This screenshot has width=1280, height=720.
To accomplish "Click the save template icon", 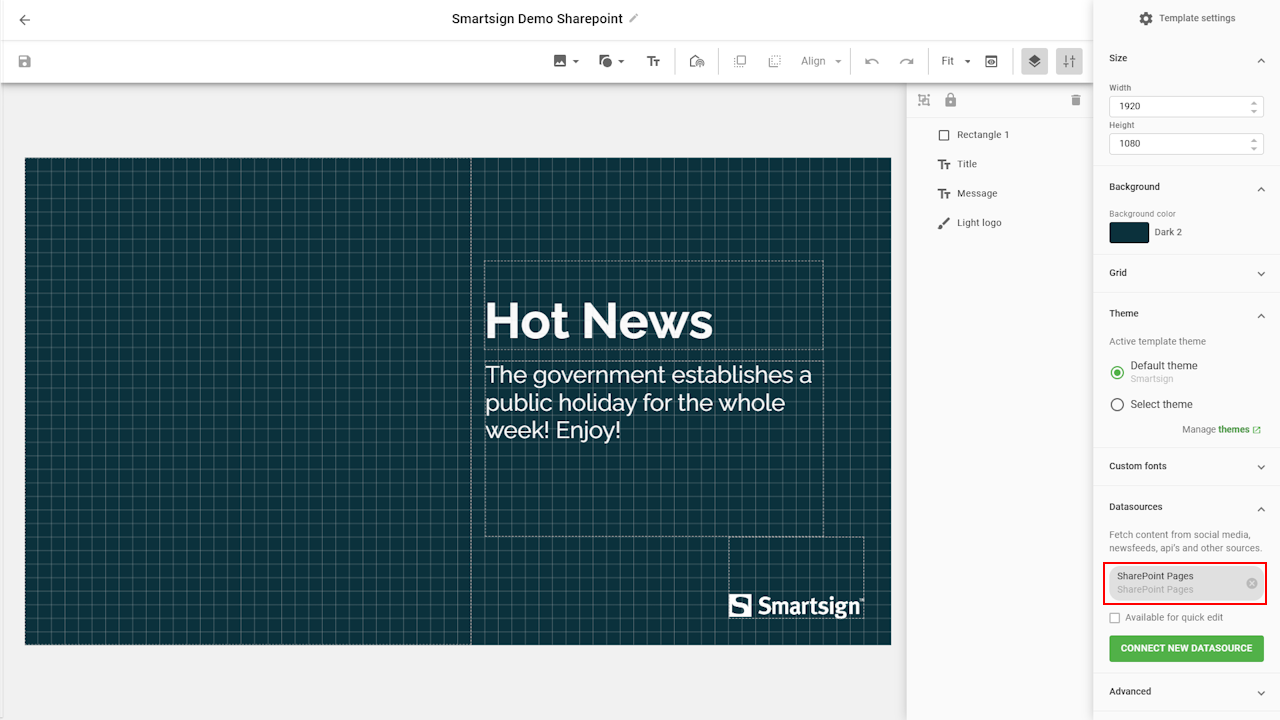I will [x=25, y=61].
